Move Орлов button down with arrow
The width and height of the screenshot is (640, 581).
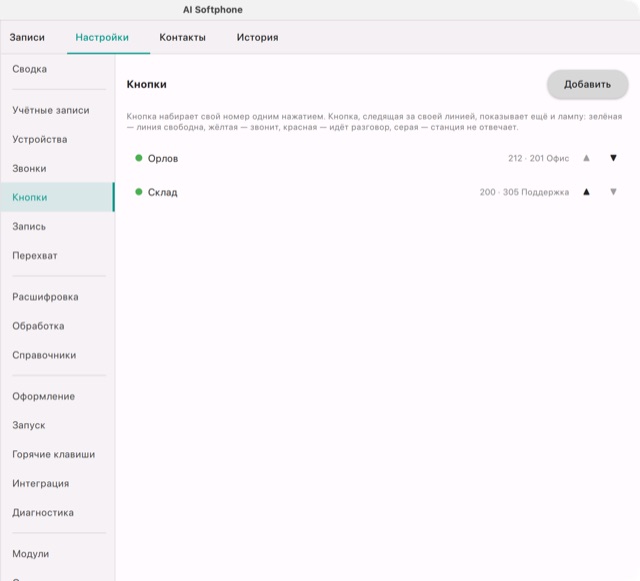(613, 158)
